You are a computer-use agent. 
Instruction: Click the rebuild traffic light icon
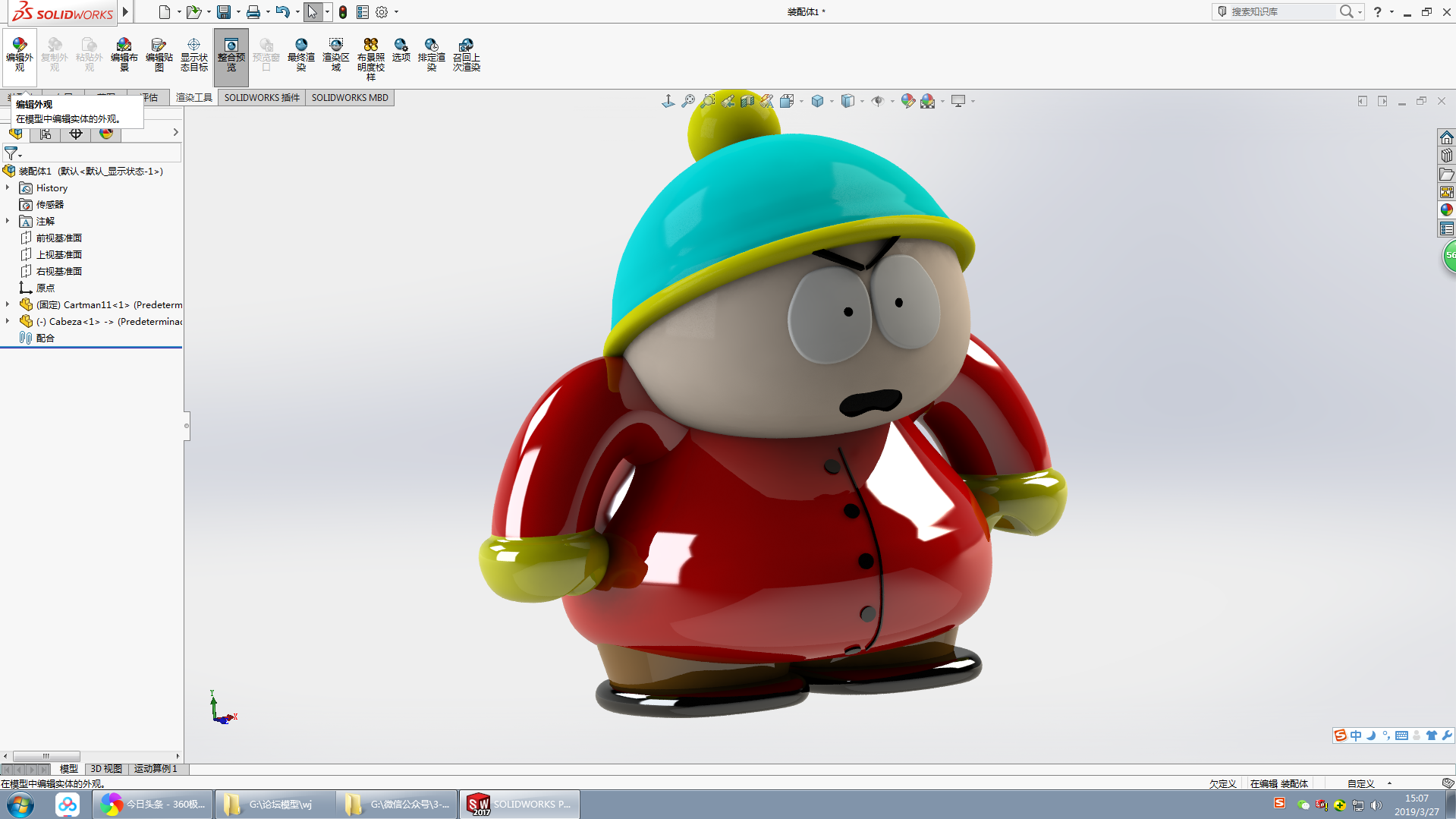(343, 12)
